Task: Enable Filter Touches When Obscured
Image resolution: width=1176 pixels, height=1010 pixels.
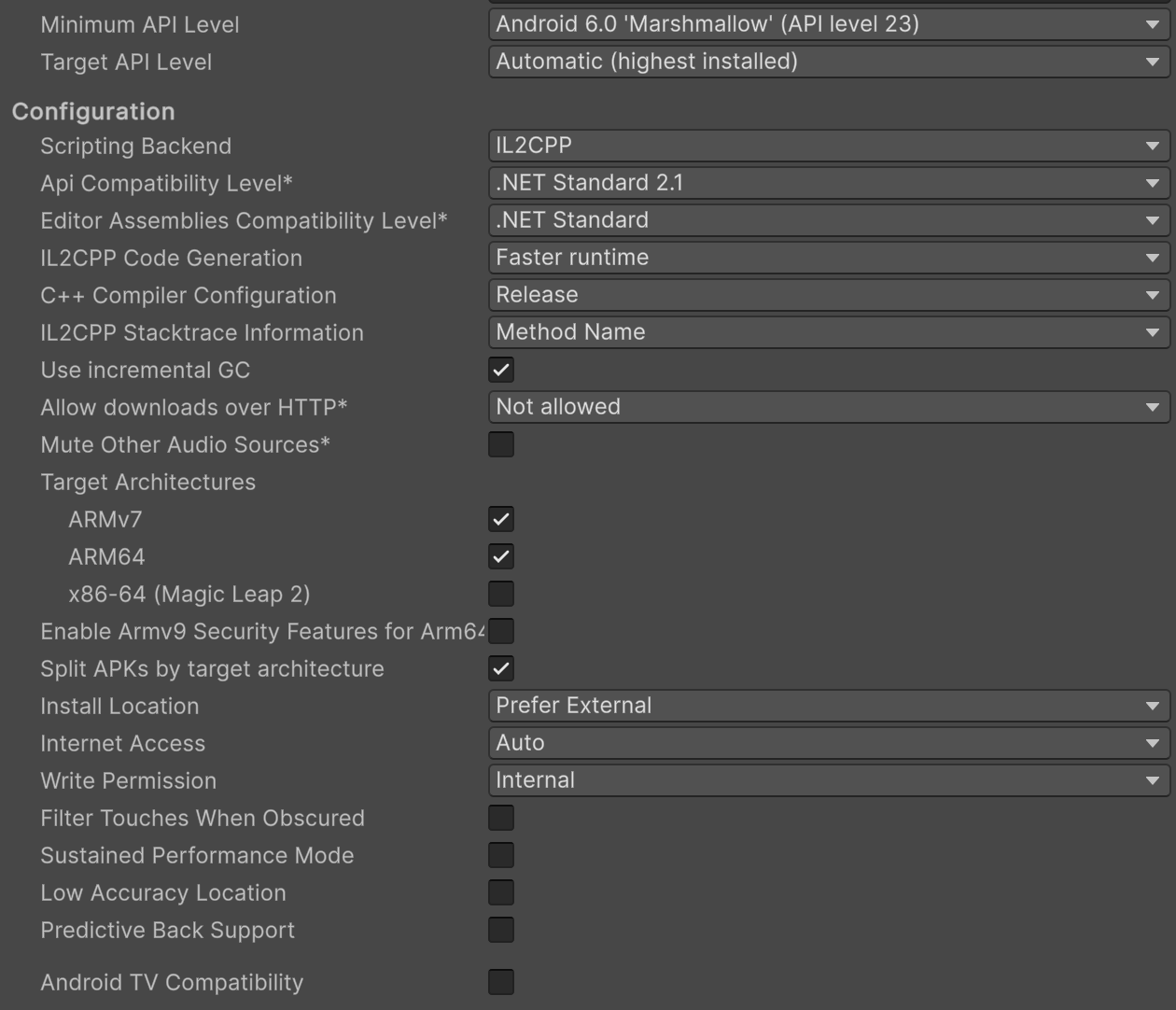Action: click(501, 818)
